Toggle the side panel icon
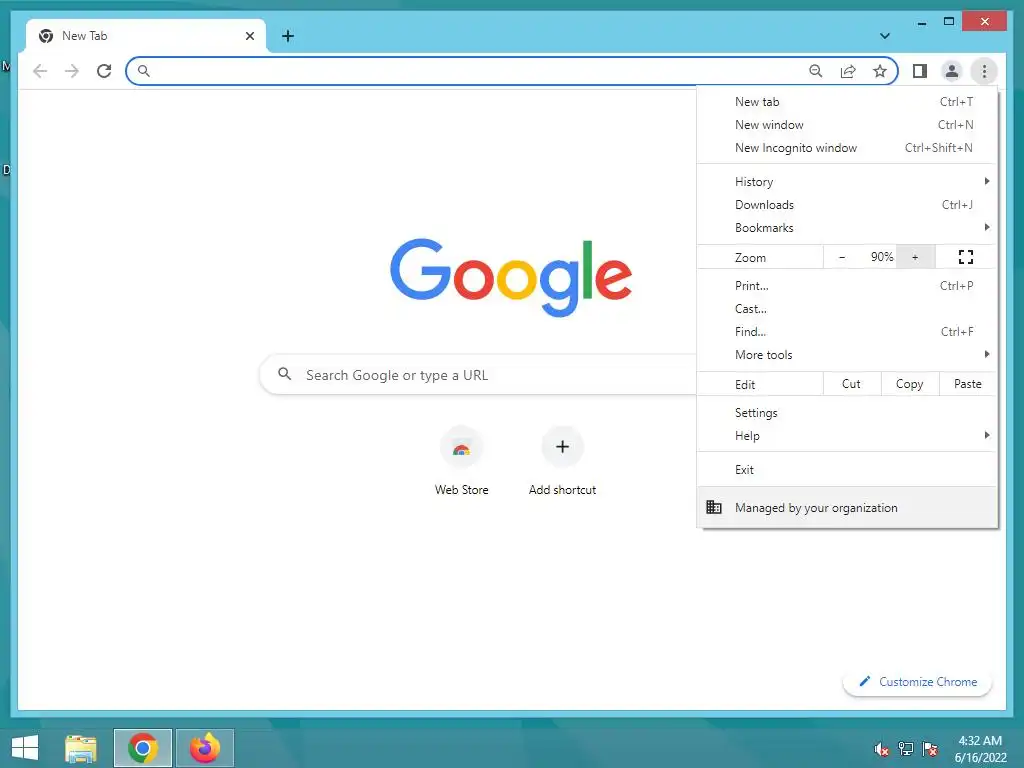The width and height of the screenshot is (1024, 768). [920, 71]
